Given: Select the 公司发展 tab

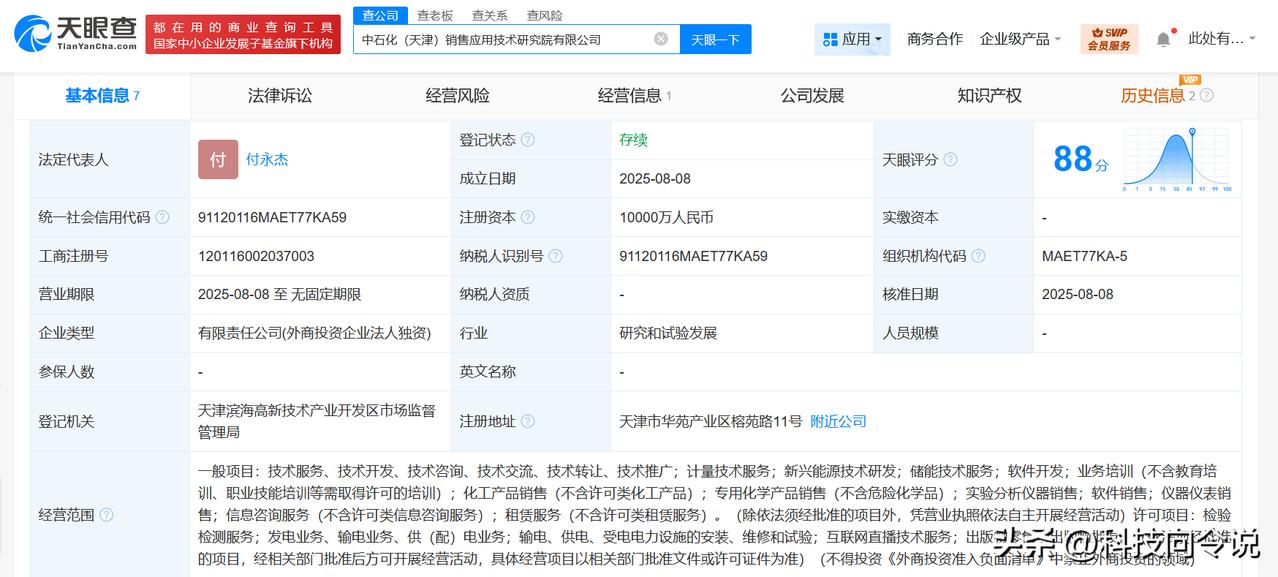Looking at the screenshot, I should pos(812,96).
